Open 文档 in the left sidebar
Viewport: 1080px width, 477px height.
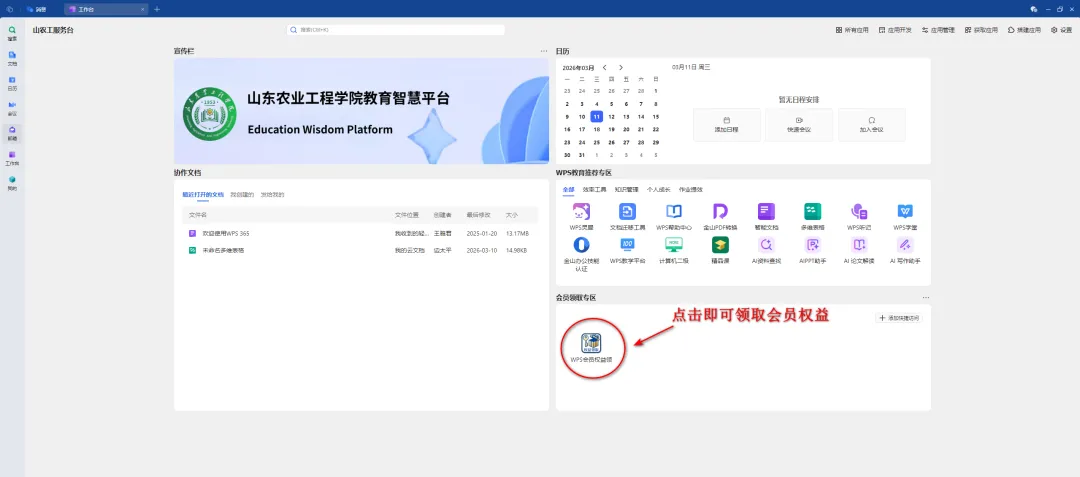(x=12, y=58)
